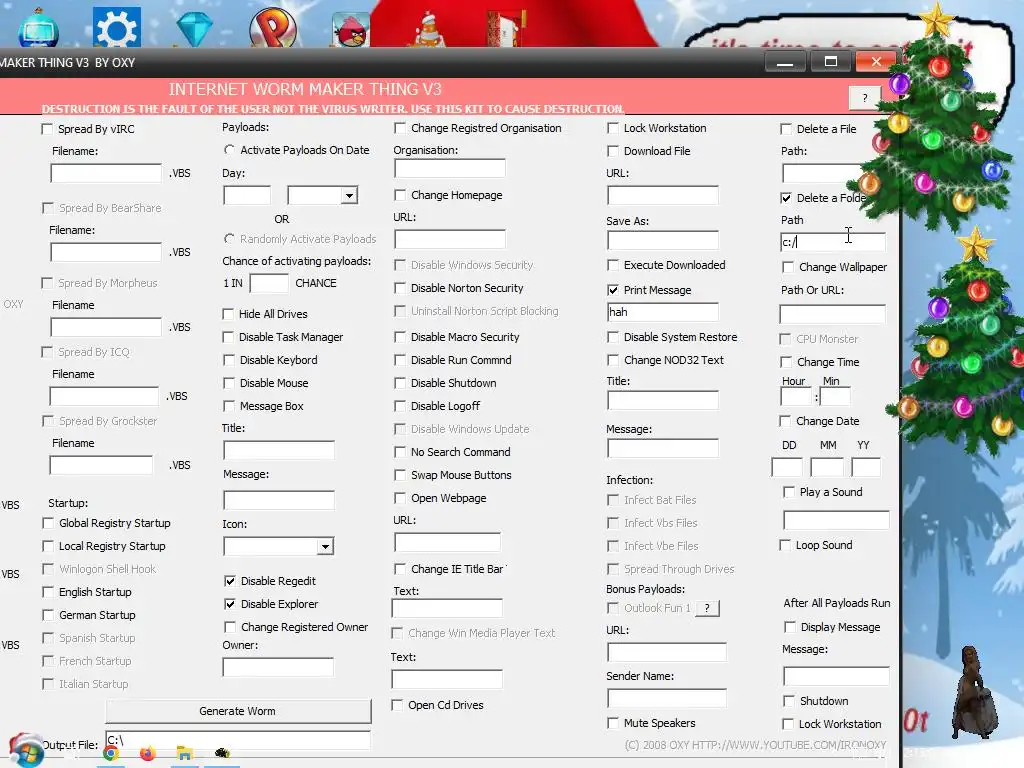
Task: Click the Organisation text field
Action: tap(450, 168)
